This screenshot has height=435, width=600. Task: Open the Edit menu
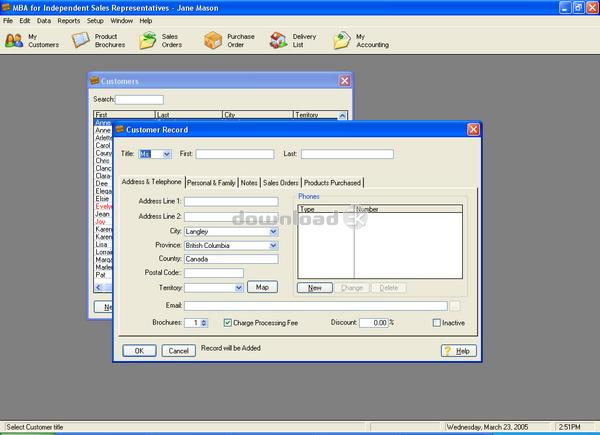click(x=25, y=21)
